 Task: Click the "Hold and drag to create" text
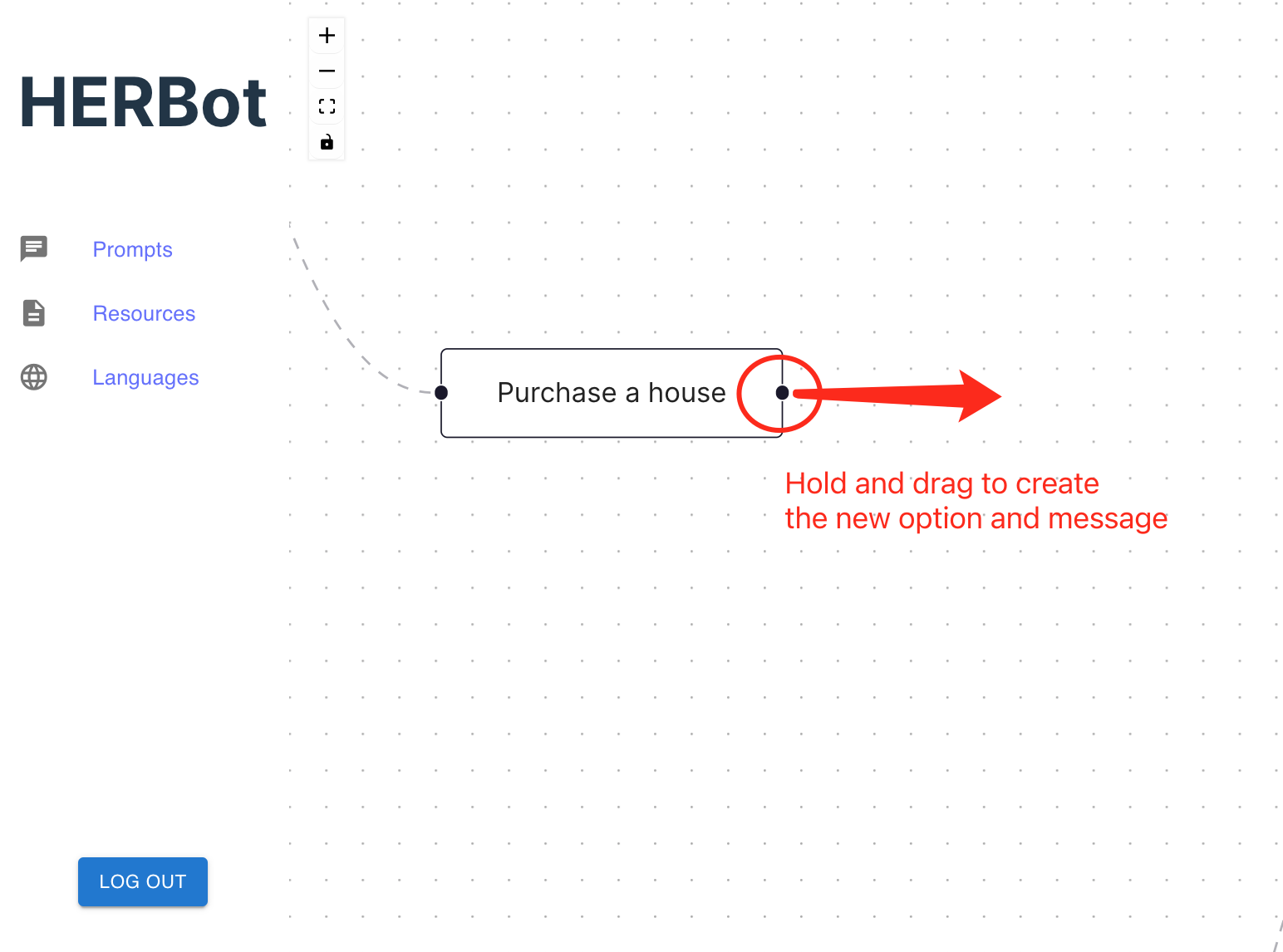941,483
